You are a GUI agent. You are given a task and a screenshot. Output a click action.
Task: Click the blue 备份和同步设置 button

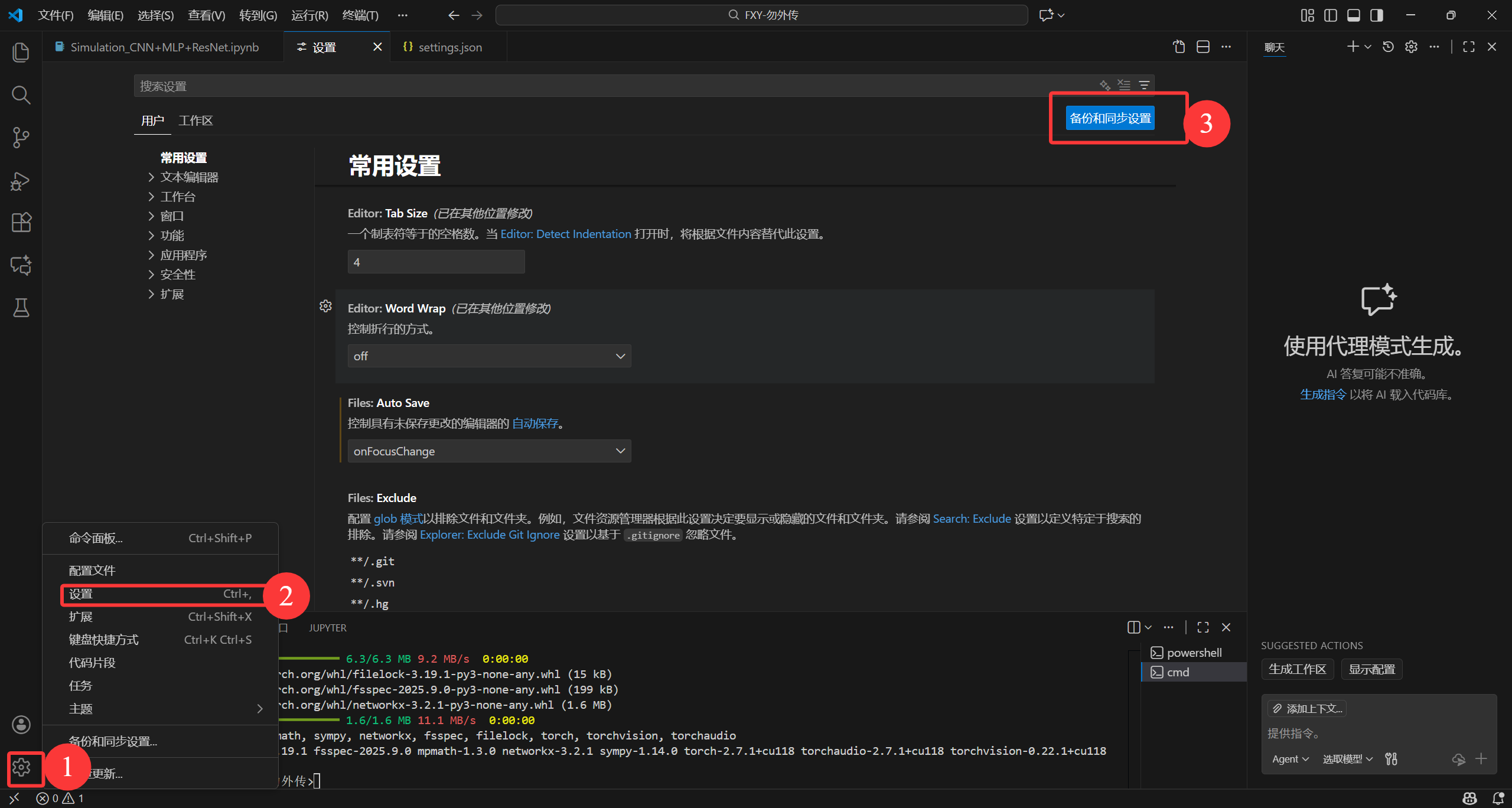tap(1110, 118)
